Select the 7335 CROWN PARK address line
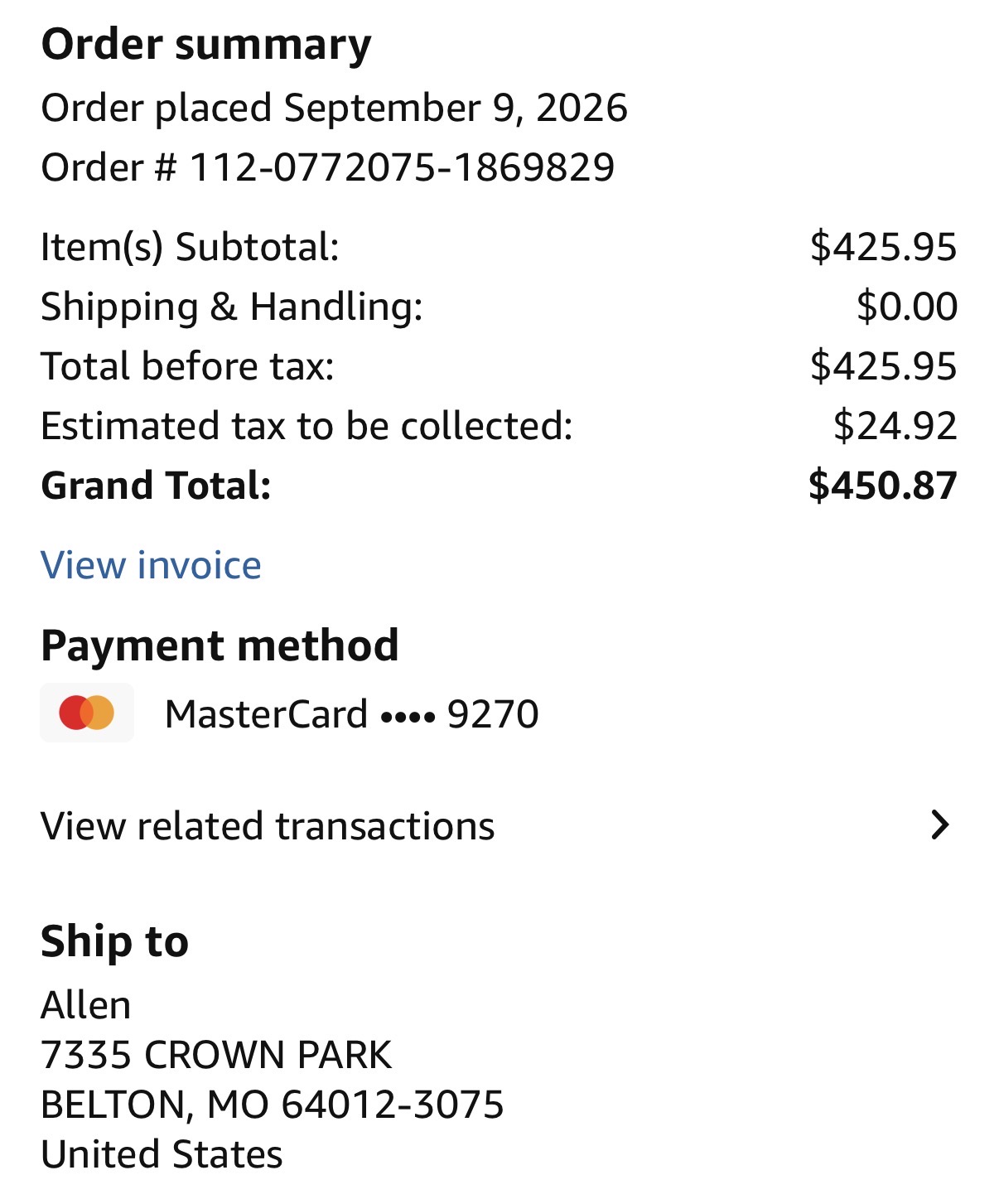Screen dimensions: 999x1204 coord(216,1055)
